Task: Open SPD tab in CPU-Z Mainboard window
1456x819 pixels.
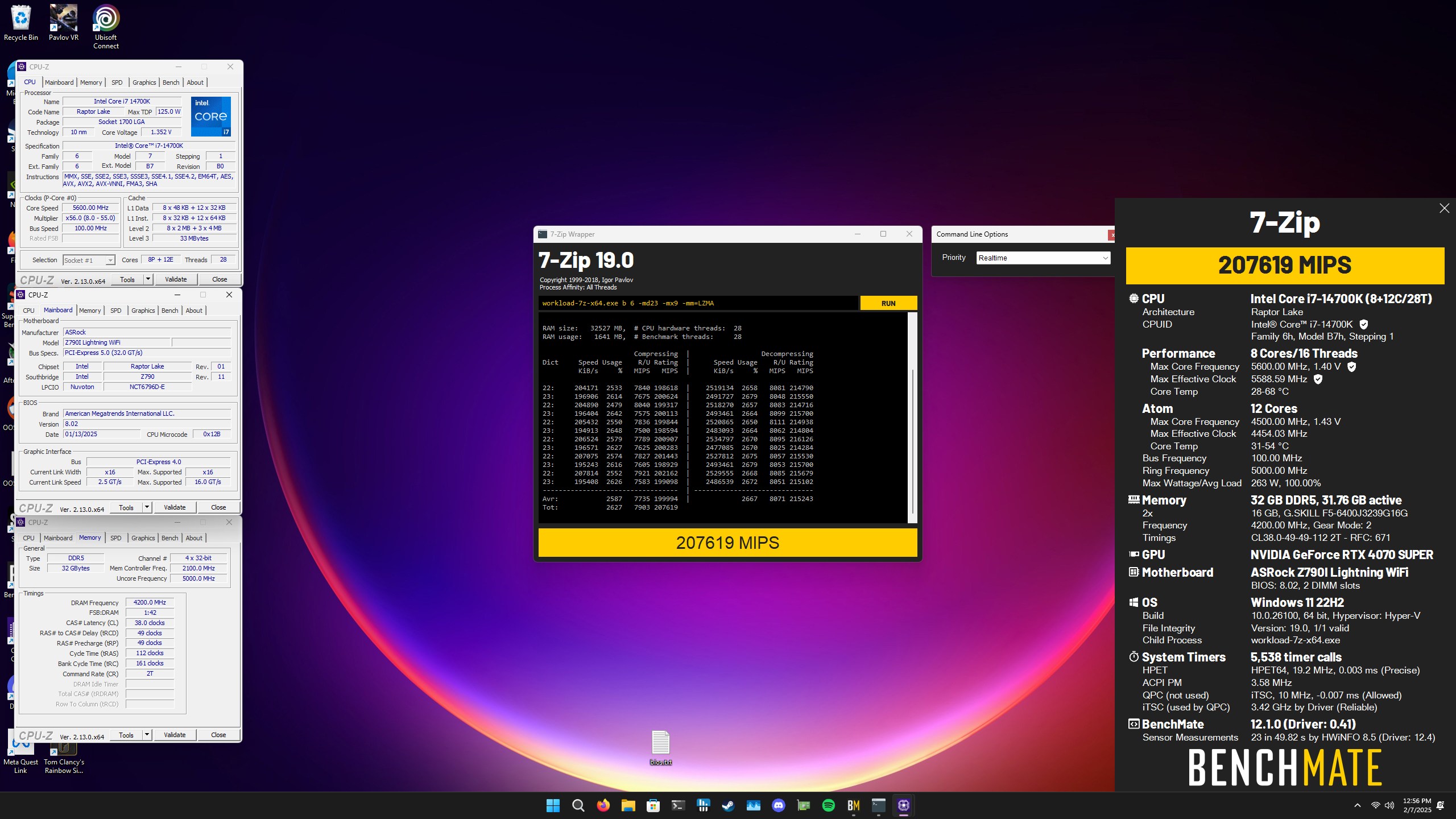Action: tap(116, 311)
